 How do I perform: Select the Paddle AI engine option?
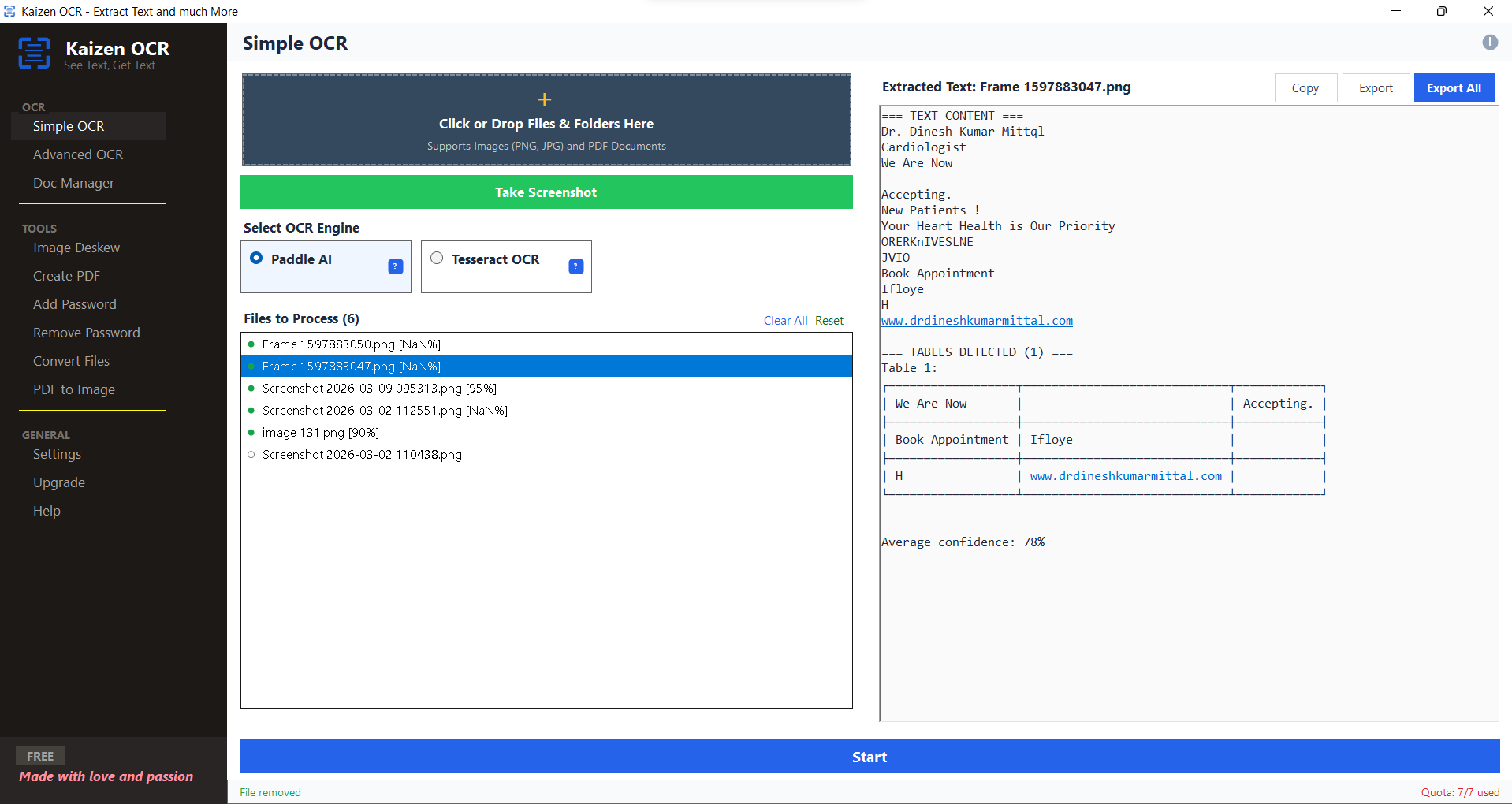click(255, 258)
